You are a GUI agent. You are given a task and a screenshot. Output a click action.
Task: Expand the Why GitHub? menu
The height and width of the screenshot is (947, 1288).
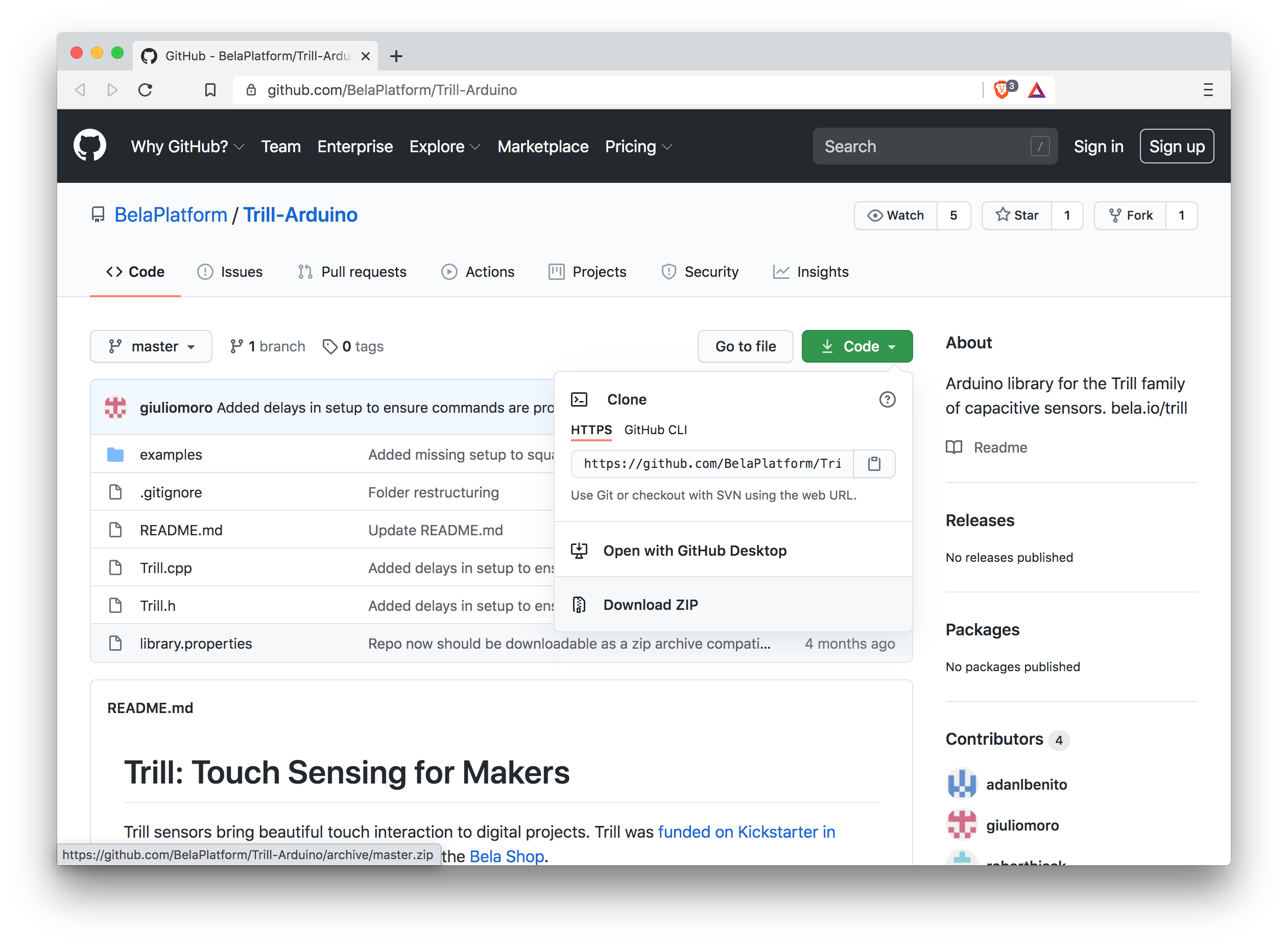[x=187, y=147]
